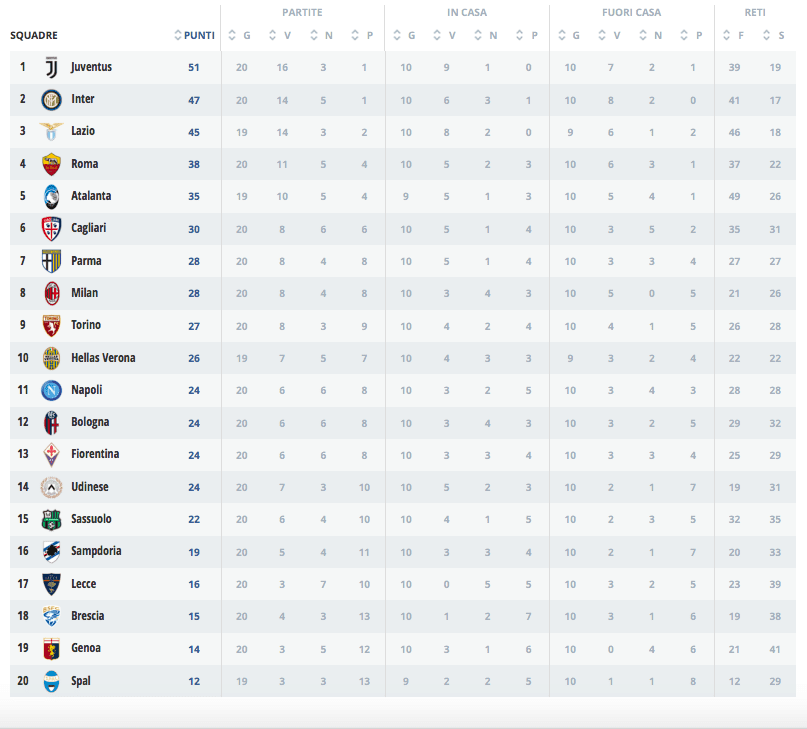
Task: Click the Genoa club crest
Action: [51, 648]
